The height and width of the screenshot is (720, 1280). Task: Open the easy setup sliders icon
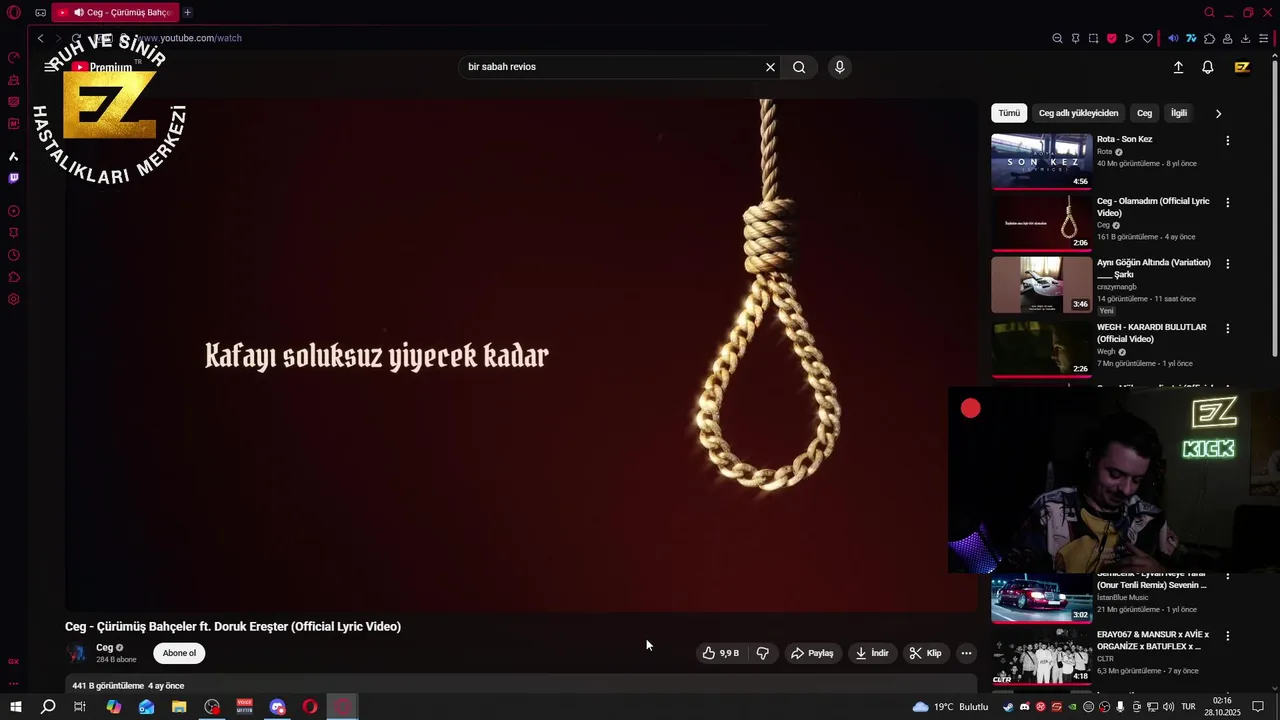tap(1264, 38)
